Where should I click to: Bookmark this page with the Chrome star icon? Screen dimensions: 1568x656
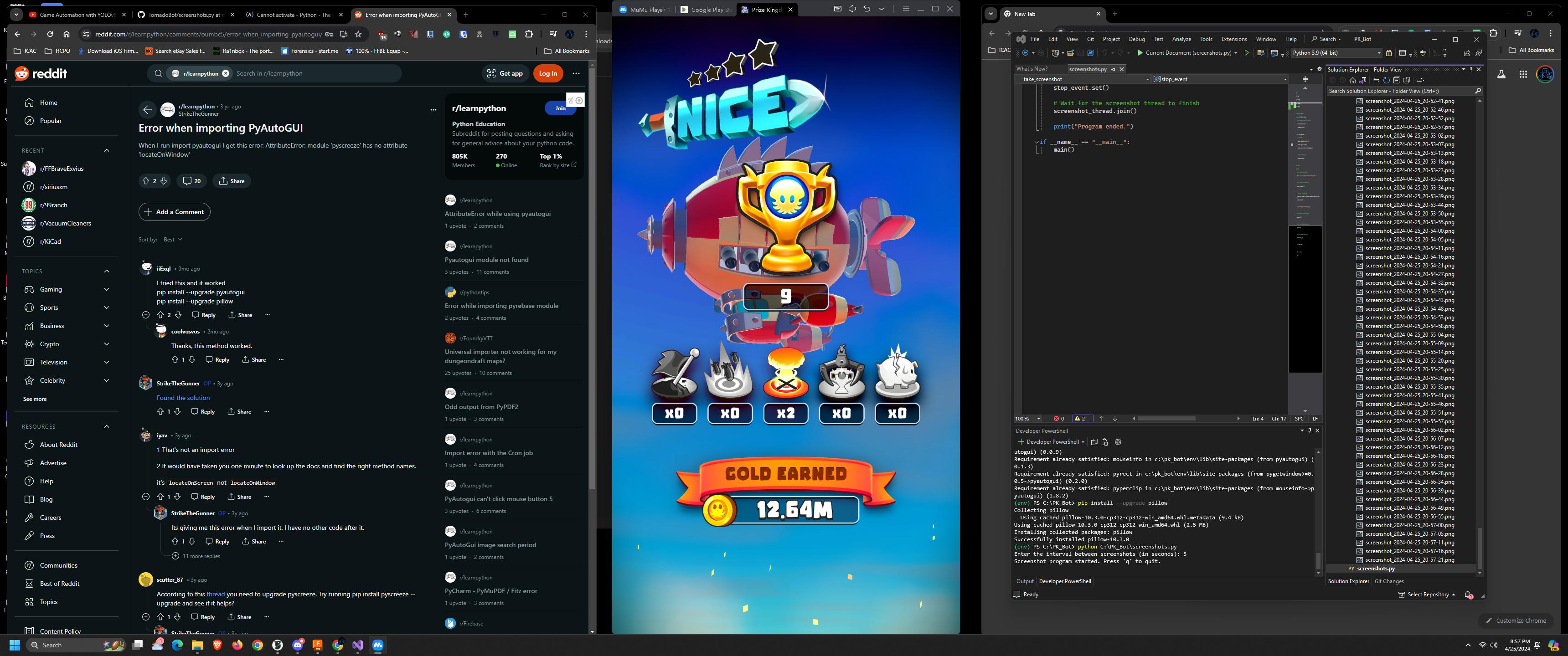click(x=359, y=34)
